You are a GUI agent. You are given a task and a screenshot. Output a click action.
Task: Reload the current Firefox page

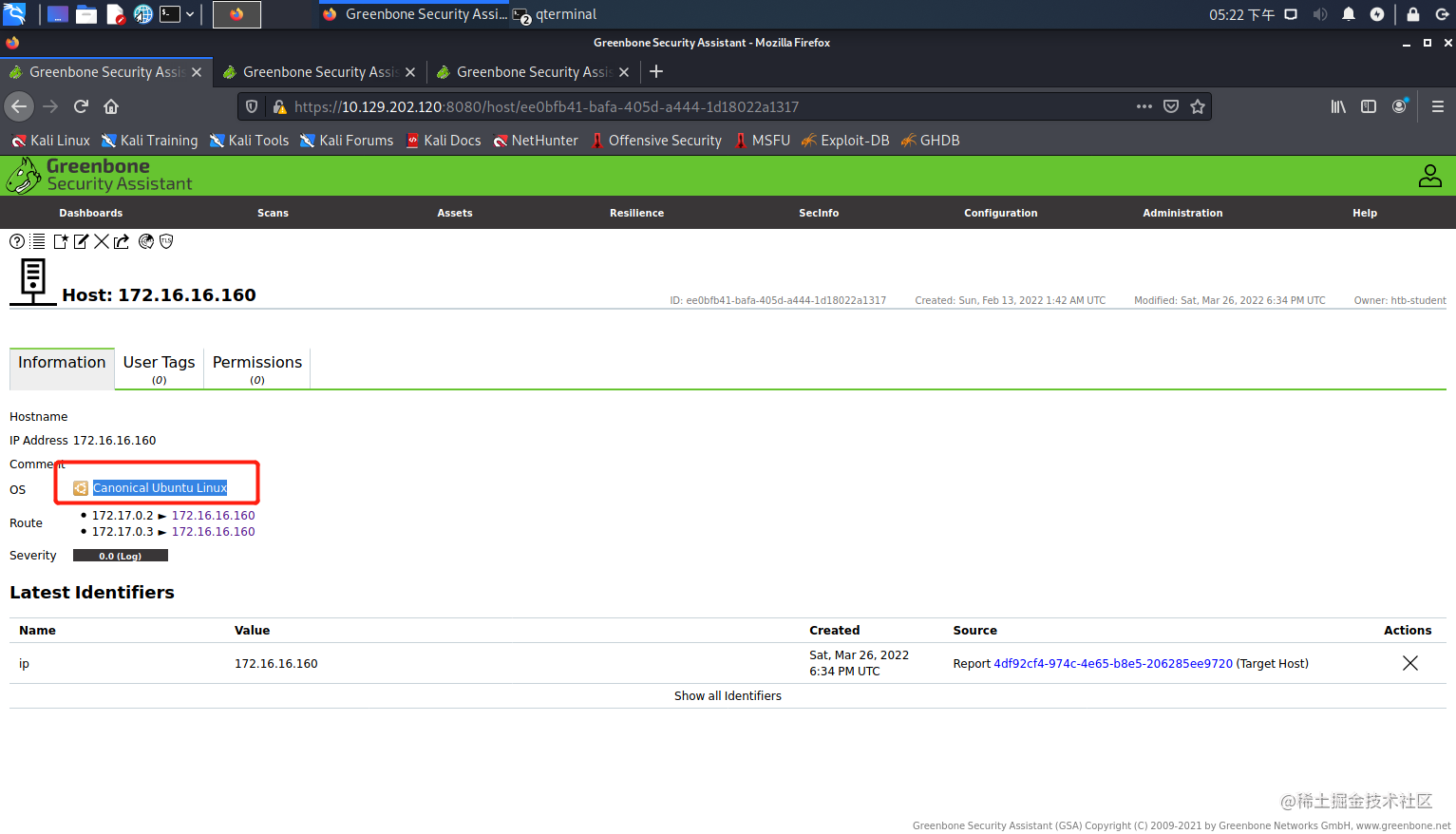82,106
